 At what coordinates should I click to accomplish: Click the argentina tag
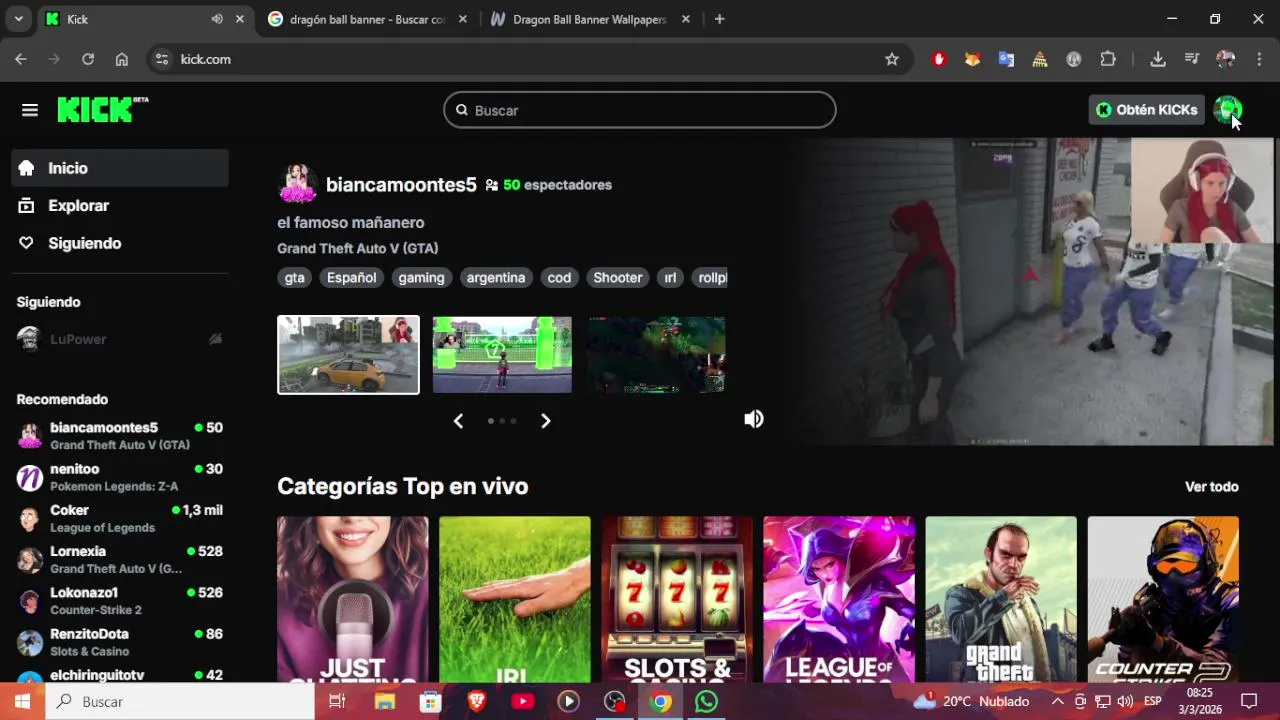pyautogui.click(x=496, y=278)
